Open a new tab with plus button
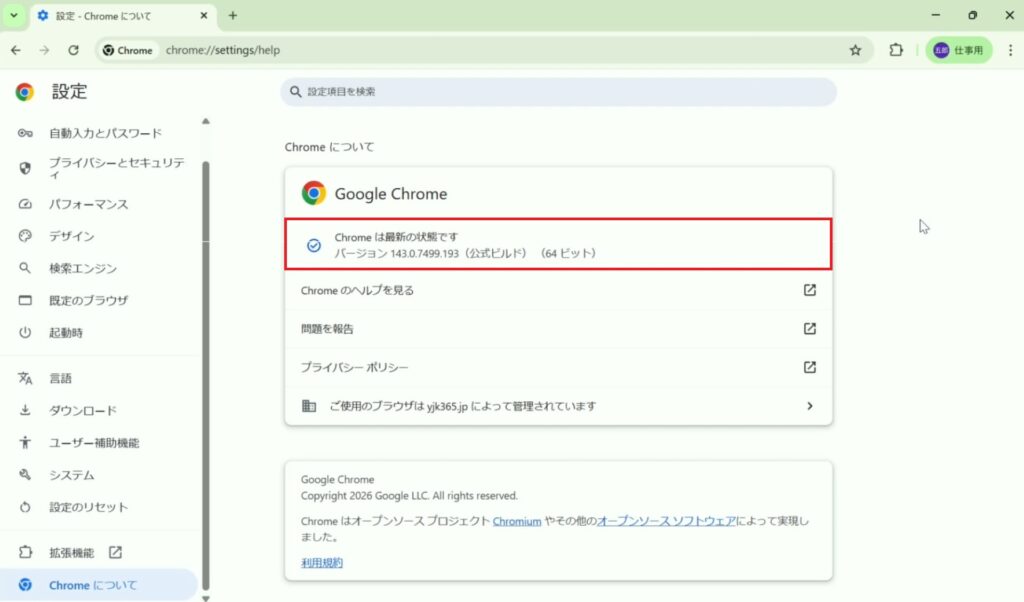Screen dimensions: 1024x602 point(233,16)
